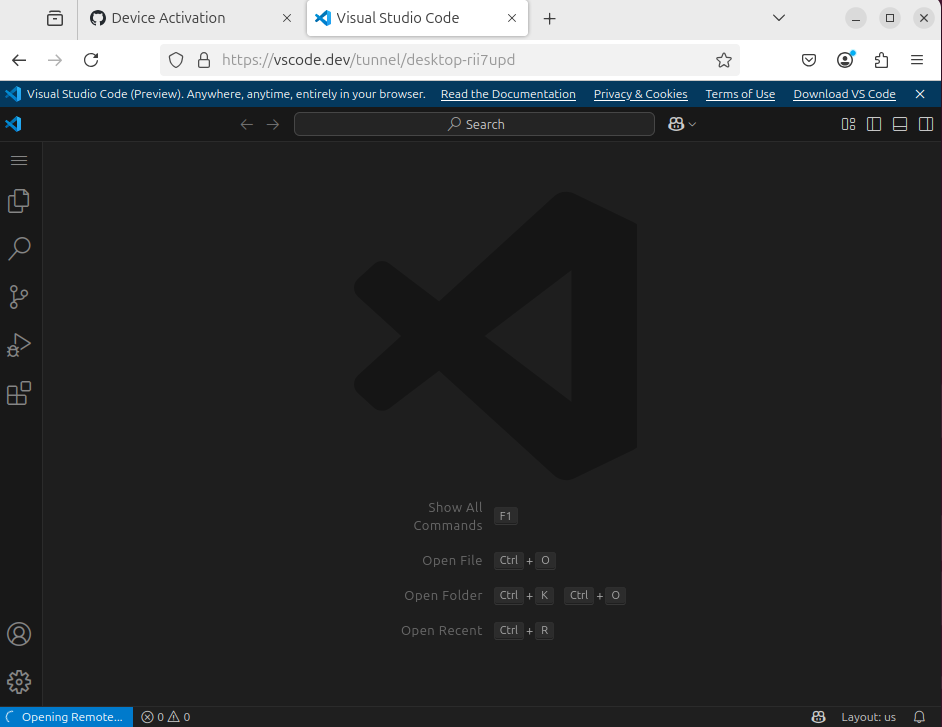The image size is (942, 727).
Task: Open the Explorer sidebar icon
Action: [18, 200]
